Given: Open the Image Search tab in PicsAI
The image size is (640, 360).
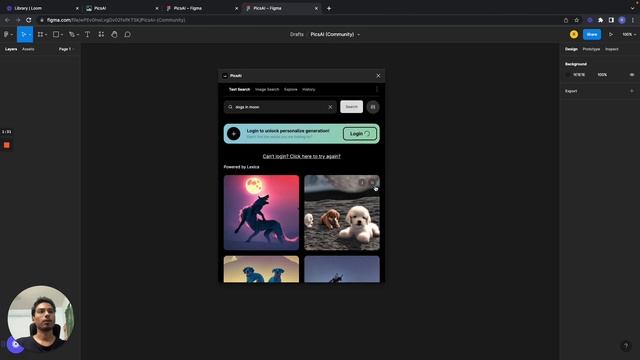Looking at the screenshot, I should pyautogui.click(x=267, y=89).
